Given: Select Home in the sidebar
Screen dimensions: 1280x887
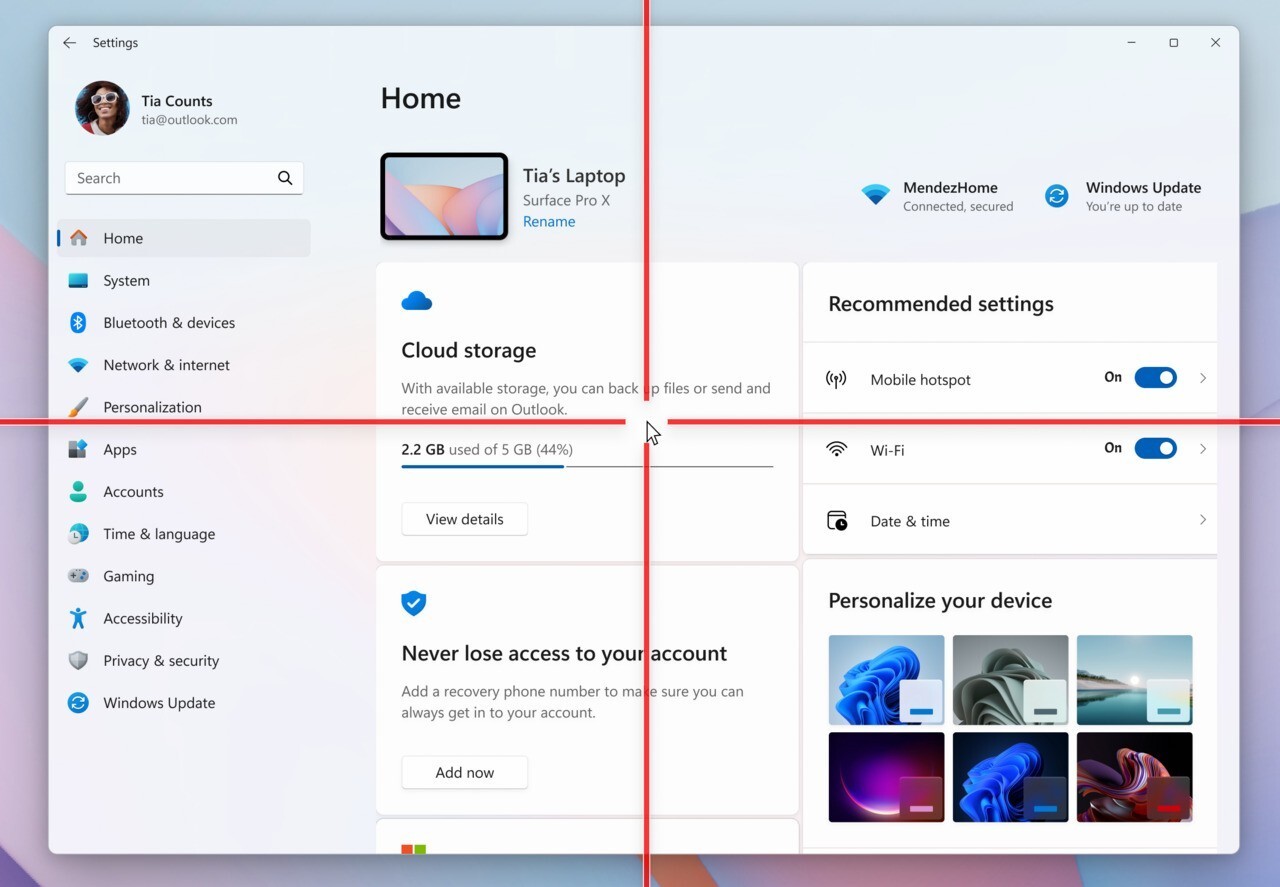Looking at the screenshot, I should pos(122,238).
